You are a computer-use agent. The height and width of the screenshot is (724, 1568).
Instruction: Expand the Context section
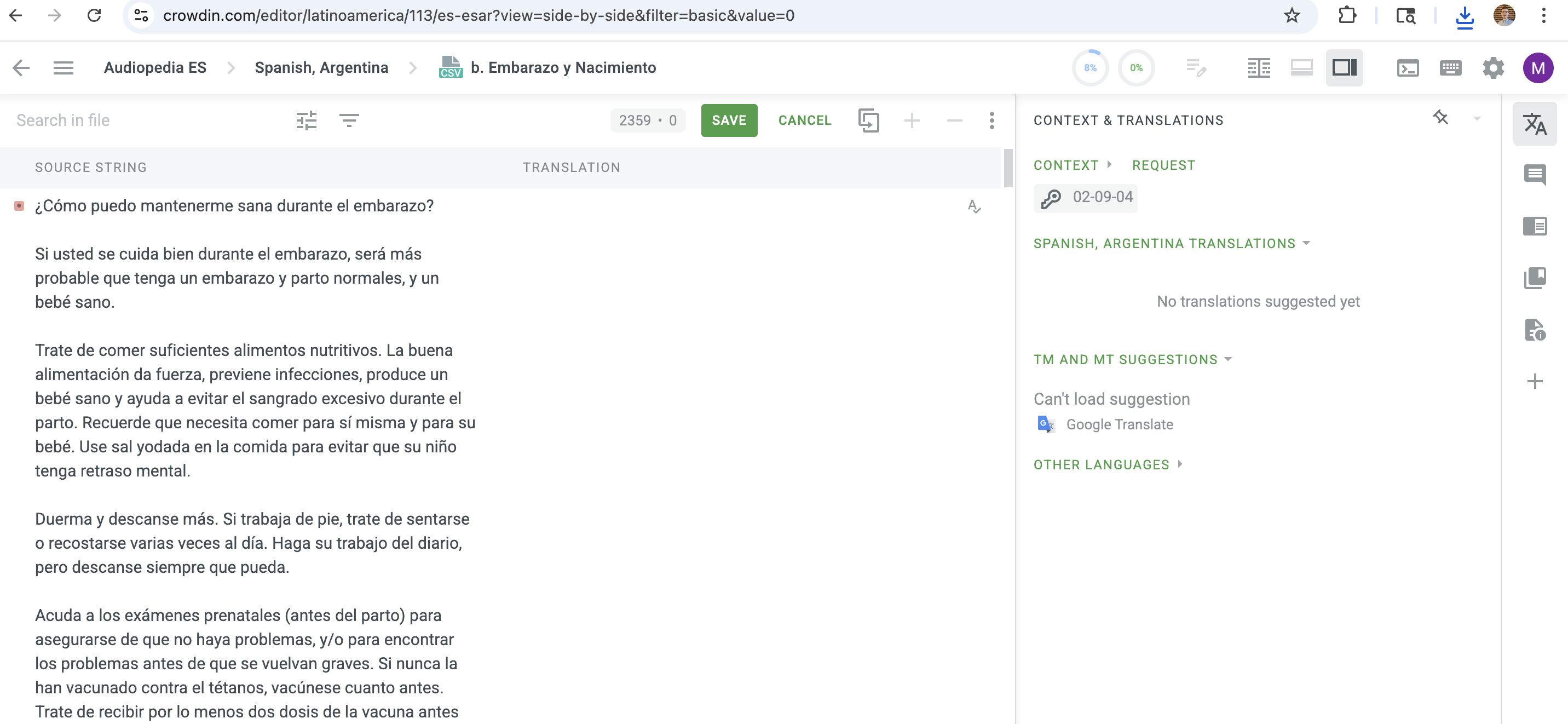coord(1072,165)
